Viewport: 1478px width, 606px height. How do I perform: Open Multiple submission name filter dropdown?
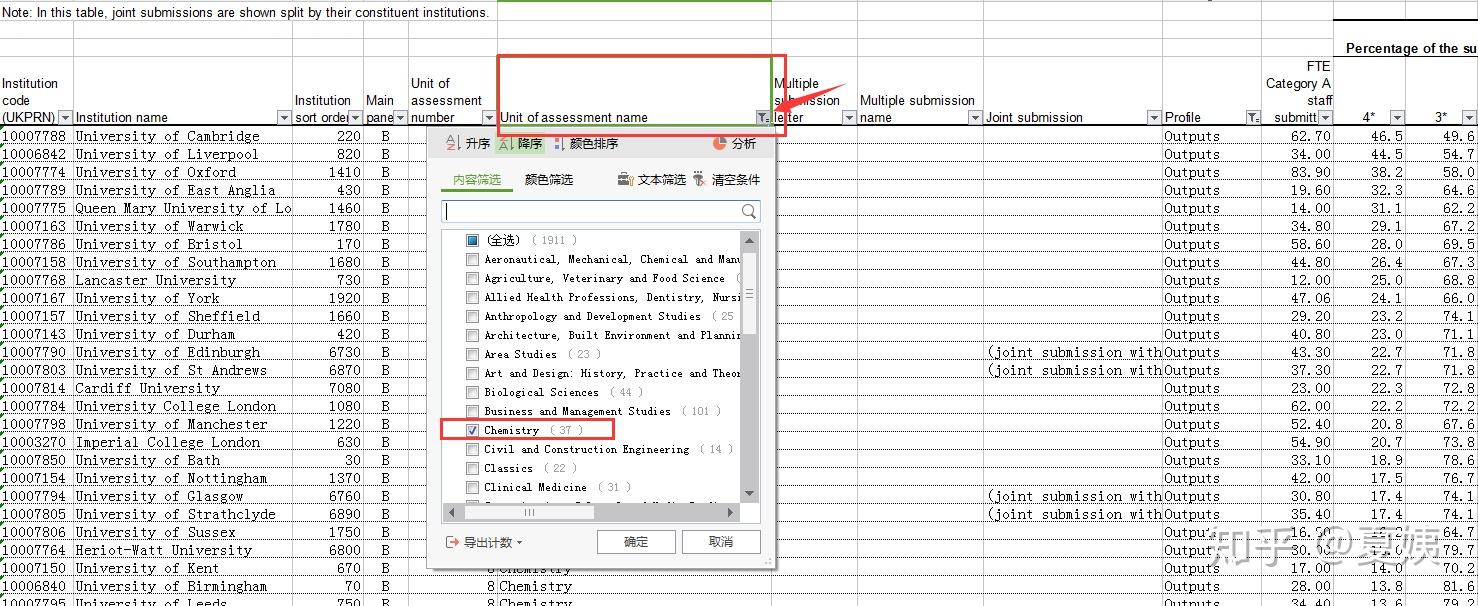[x=975, y=118]
